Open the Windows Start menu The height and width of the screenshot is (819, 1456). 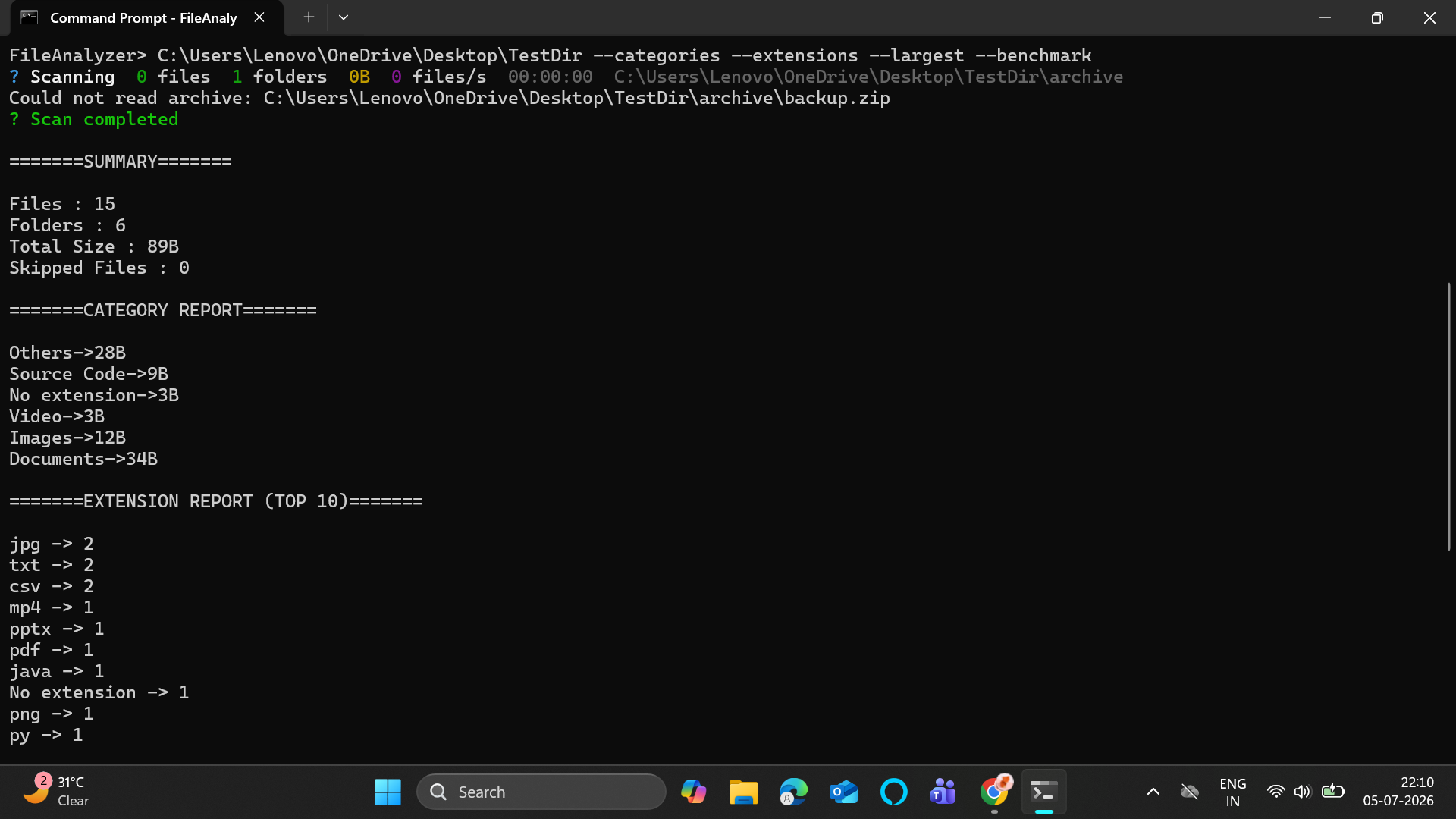[388, 792]
